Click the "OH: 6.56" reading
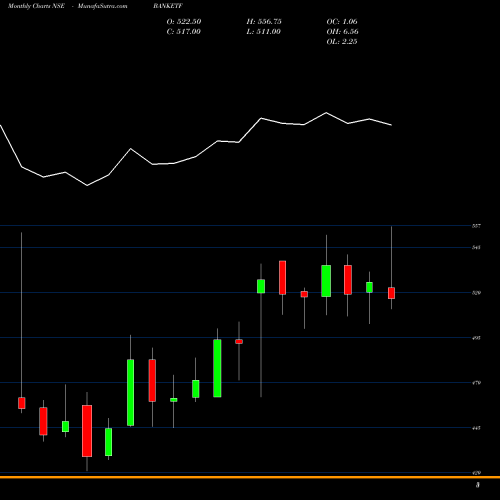This screenshot has height=500, width=500. (343, 31)
